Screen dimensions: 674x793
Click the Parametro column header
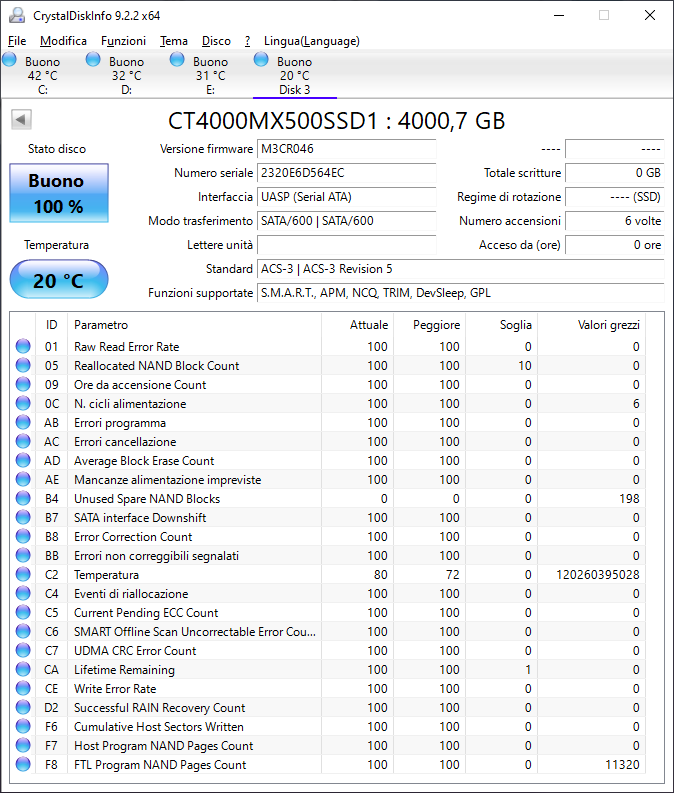[x=195, y=325]
